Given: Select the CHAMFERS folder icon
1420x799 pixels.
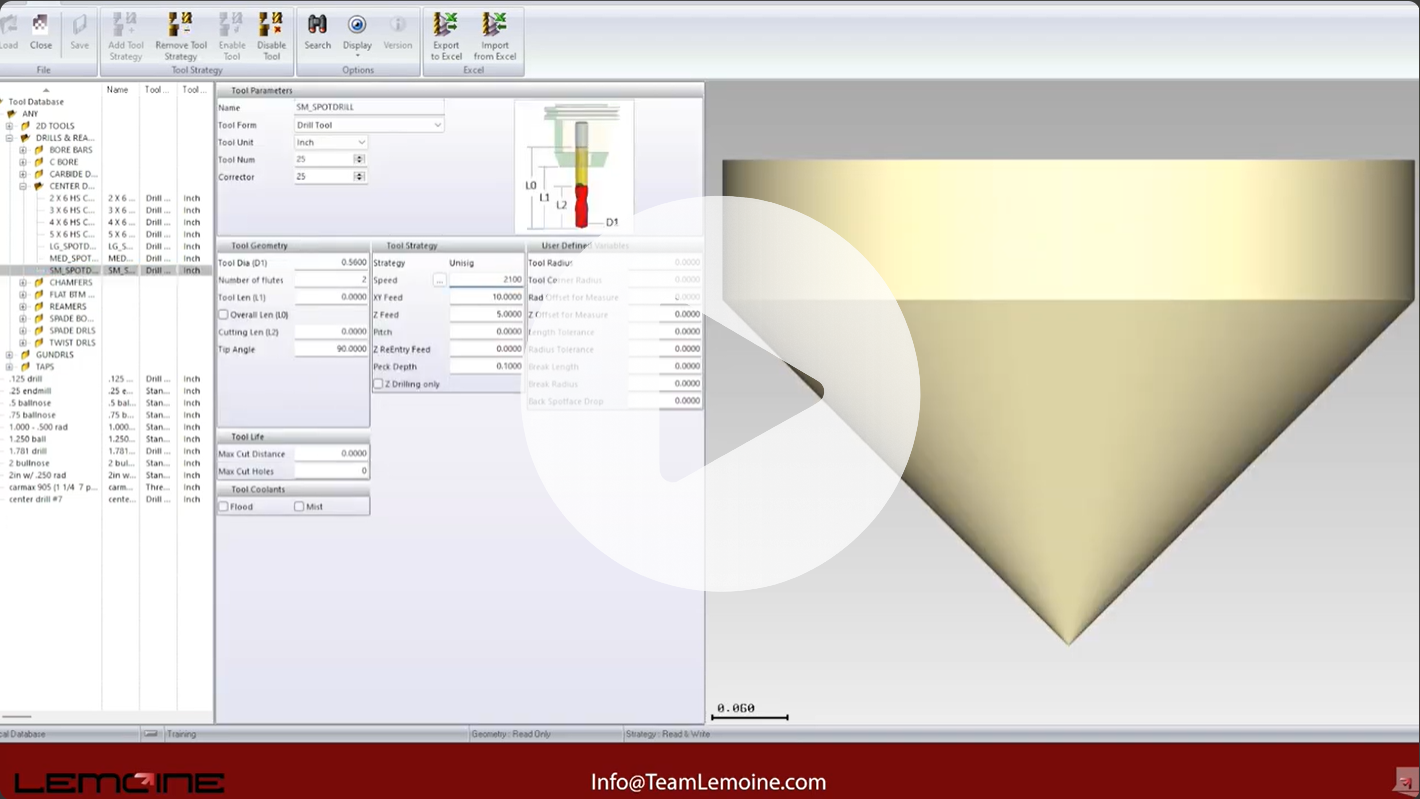Looking at the screenshot, I should tap(39, 283).
